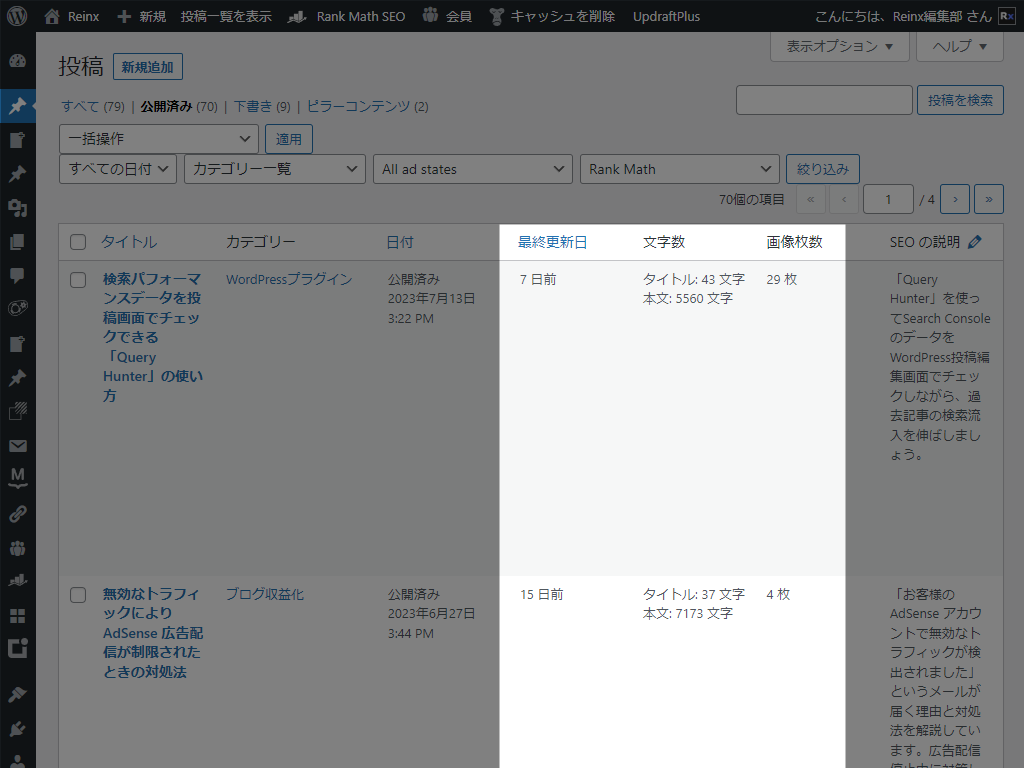Open UpdraftPlus admin bar menu
Viewport: 1024px width, 768px height.
click(x=666, y=16)
